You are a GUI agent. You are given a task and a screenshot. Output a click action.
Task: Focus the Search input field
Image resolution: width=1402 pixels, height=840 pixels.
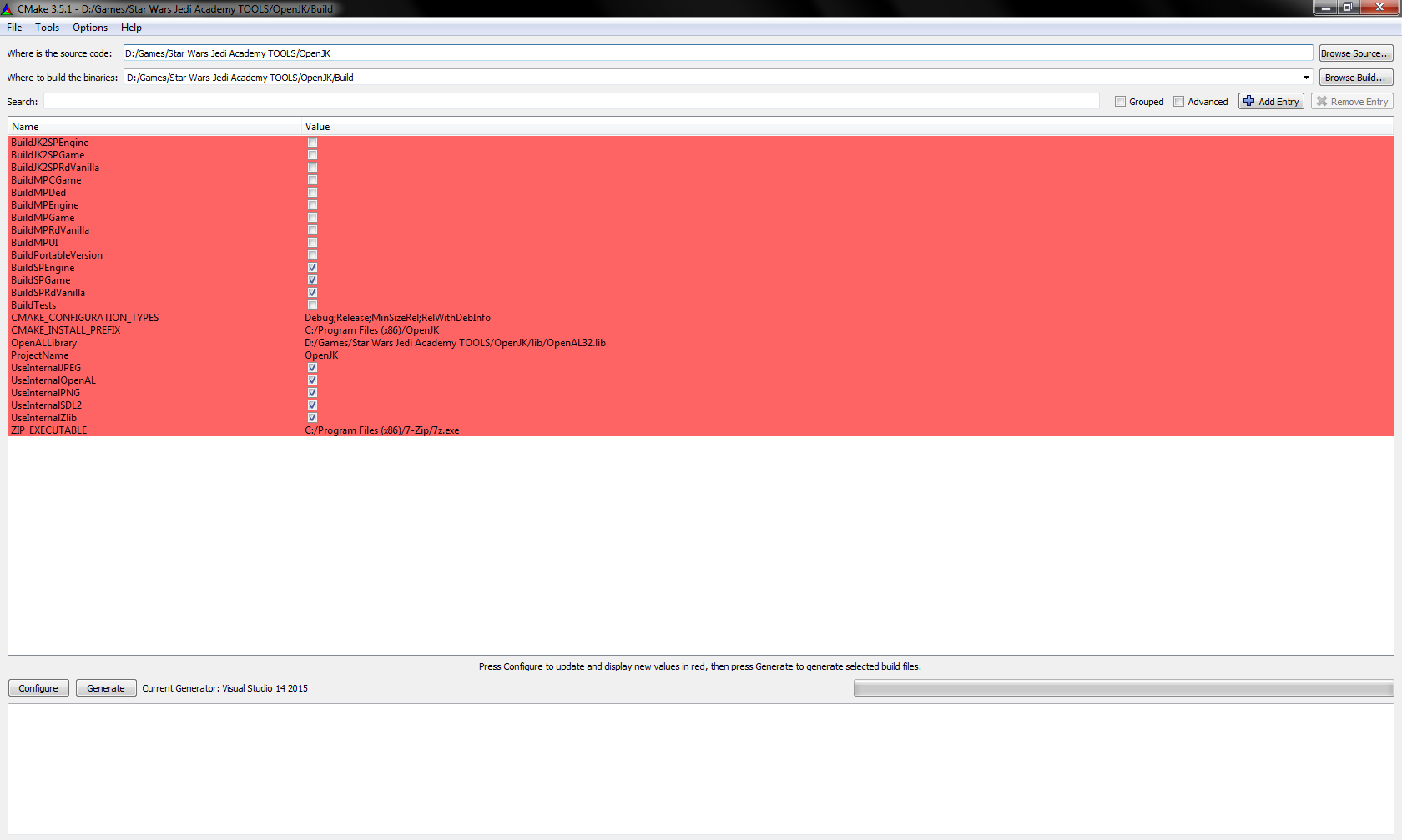[x=572, y=102]
